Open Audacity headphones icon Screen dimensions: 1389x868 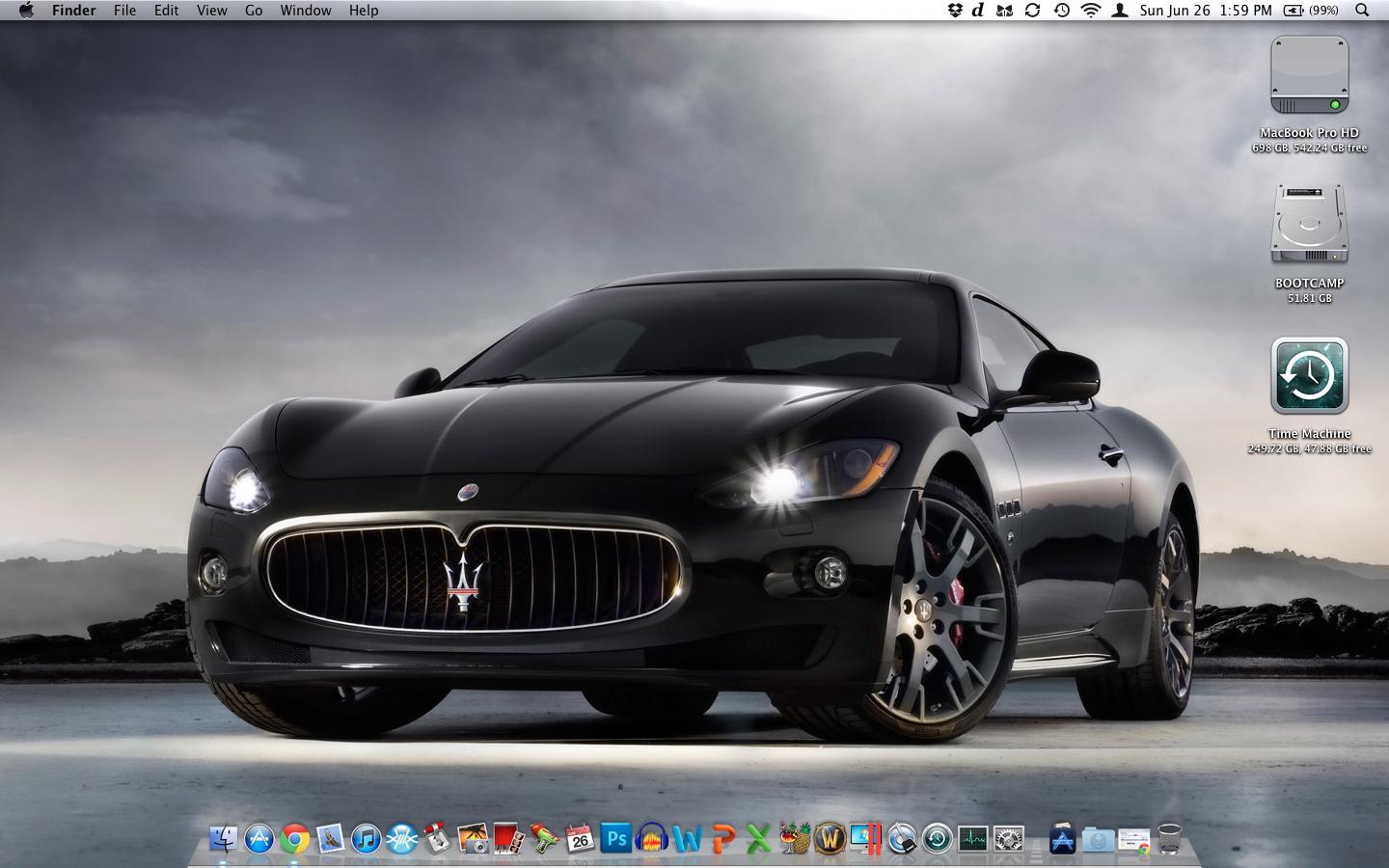point(652,838)
